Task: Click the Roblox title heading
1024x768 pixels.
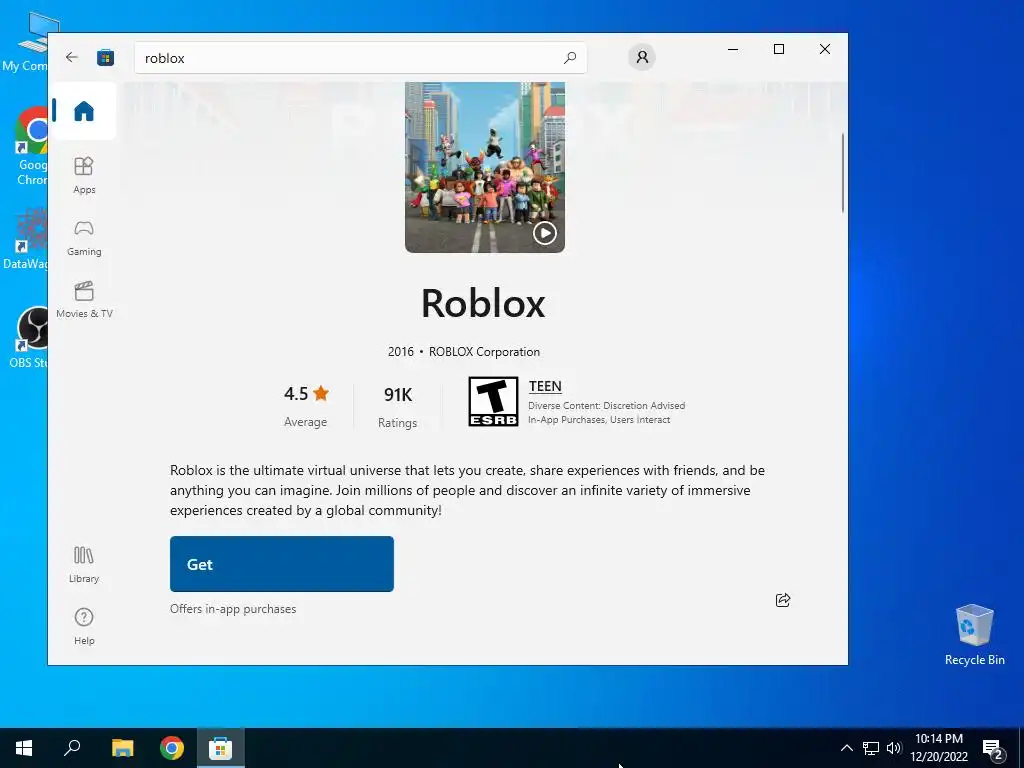Action: [x=483, y=303]
